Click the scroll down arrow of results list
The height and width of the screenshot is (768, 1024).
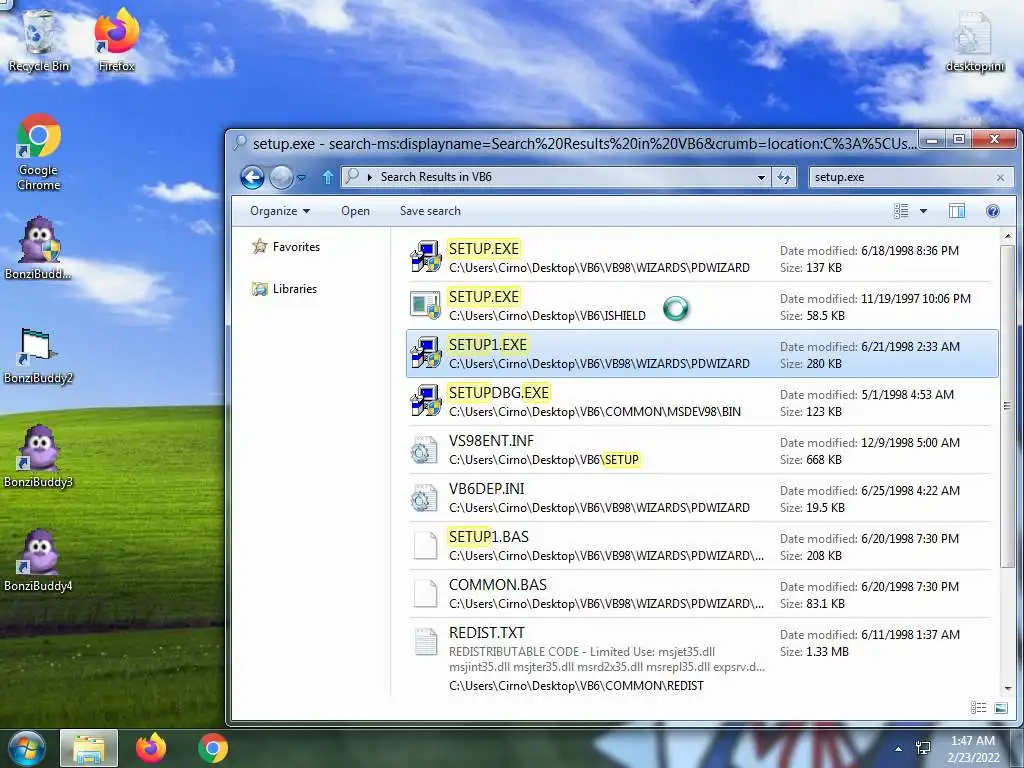(1007, 688)
